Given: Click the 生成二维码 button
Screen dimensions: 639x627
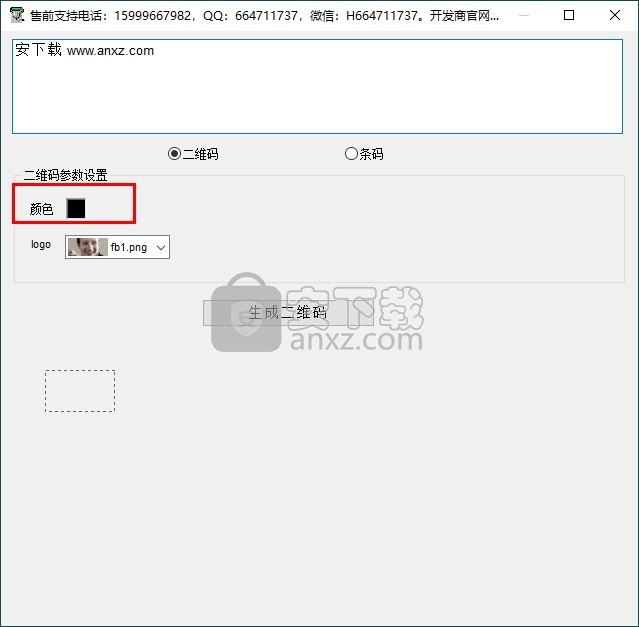Looking at the screenshot, I should pyautogui.click(x=288, y=313).
